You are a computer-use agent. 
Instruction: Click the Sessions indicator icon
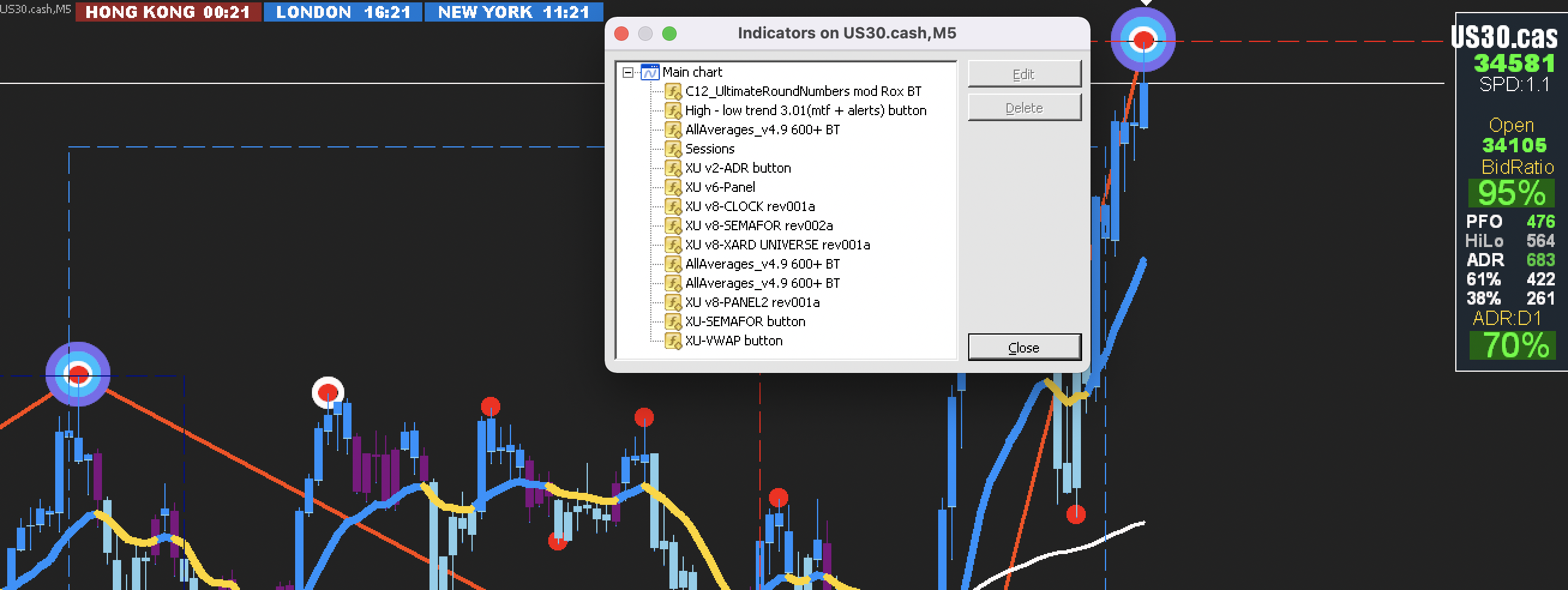click(x=672, y=149)
